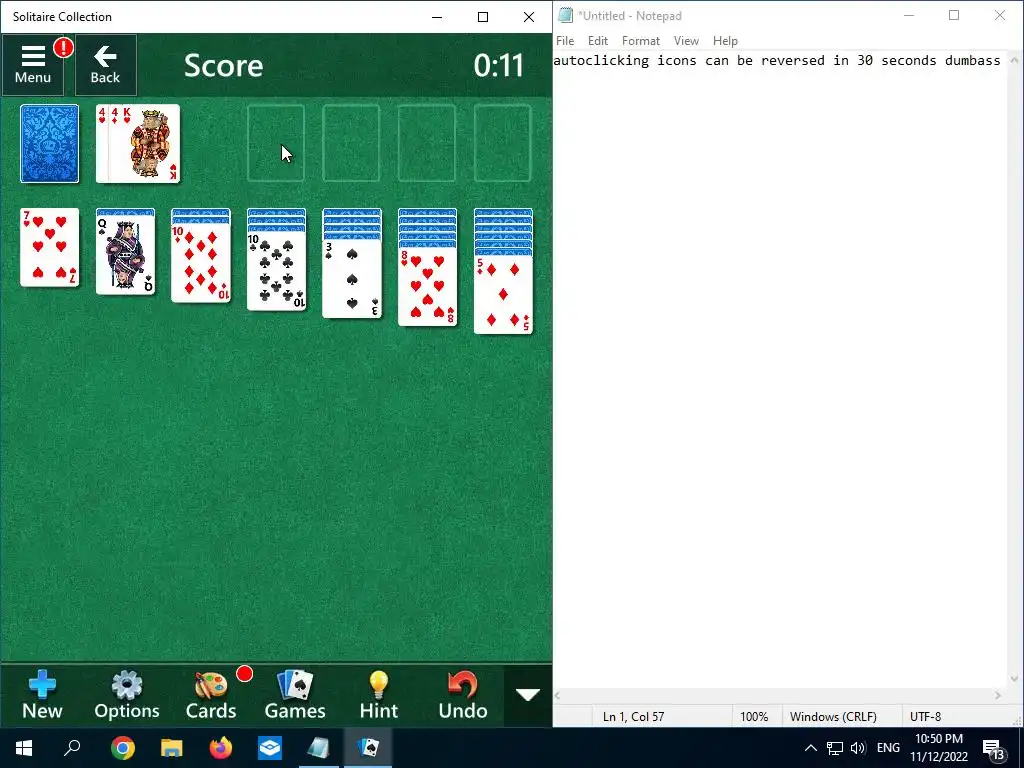Screen dimensions: 1024x768
Task: Click the first empty foundation slot
Action: tap(276, 144)
